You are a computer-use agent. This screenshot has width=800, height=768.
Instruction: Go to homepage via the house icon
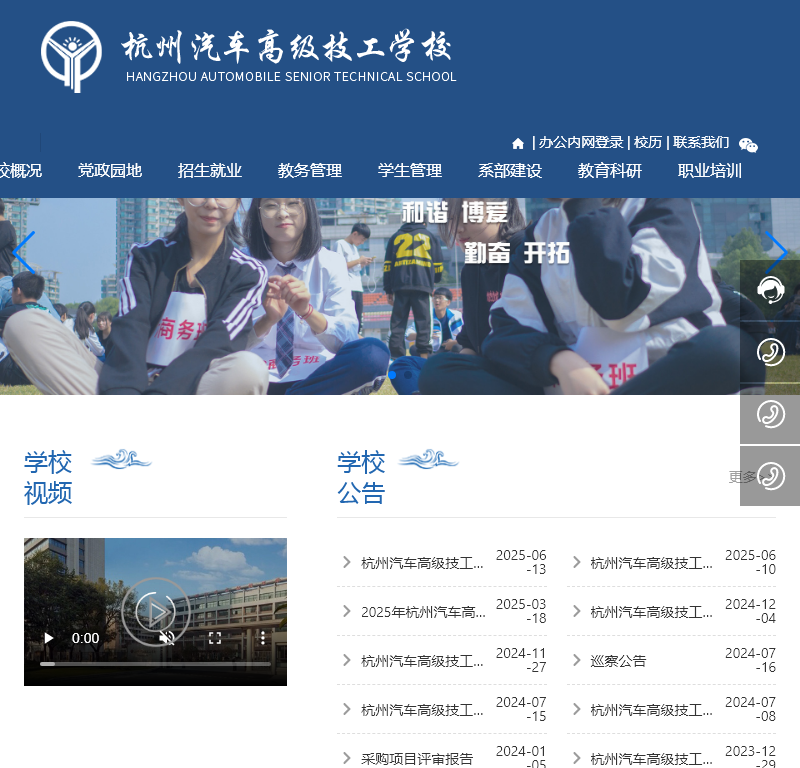tap(518, 143)
